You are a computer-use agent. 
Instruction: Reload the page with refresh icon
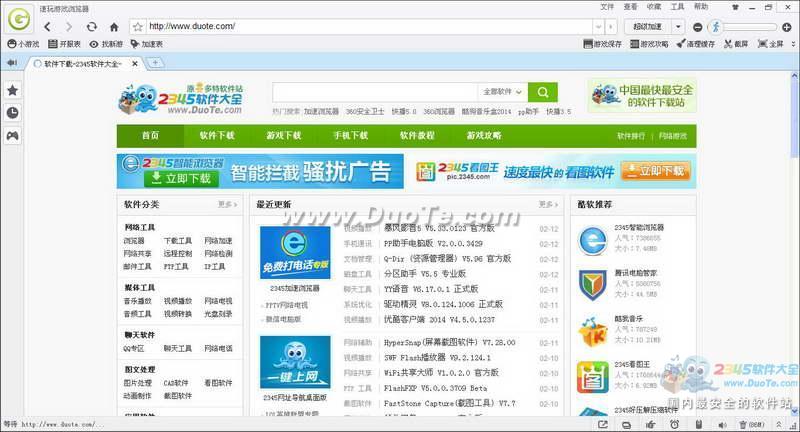[91, 27]
